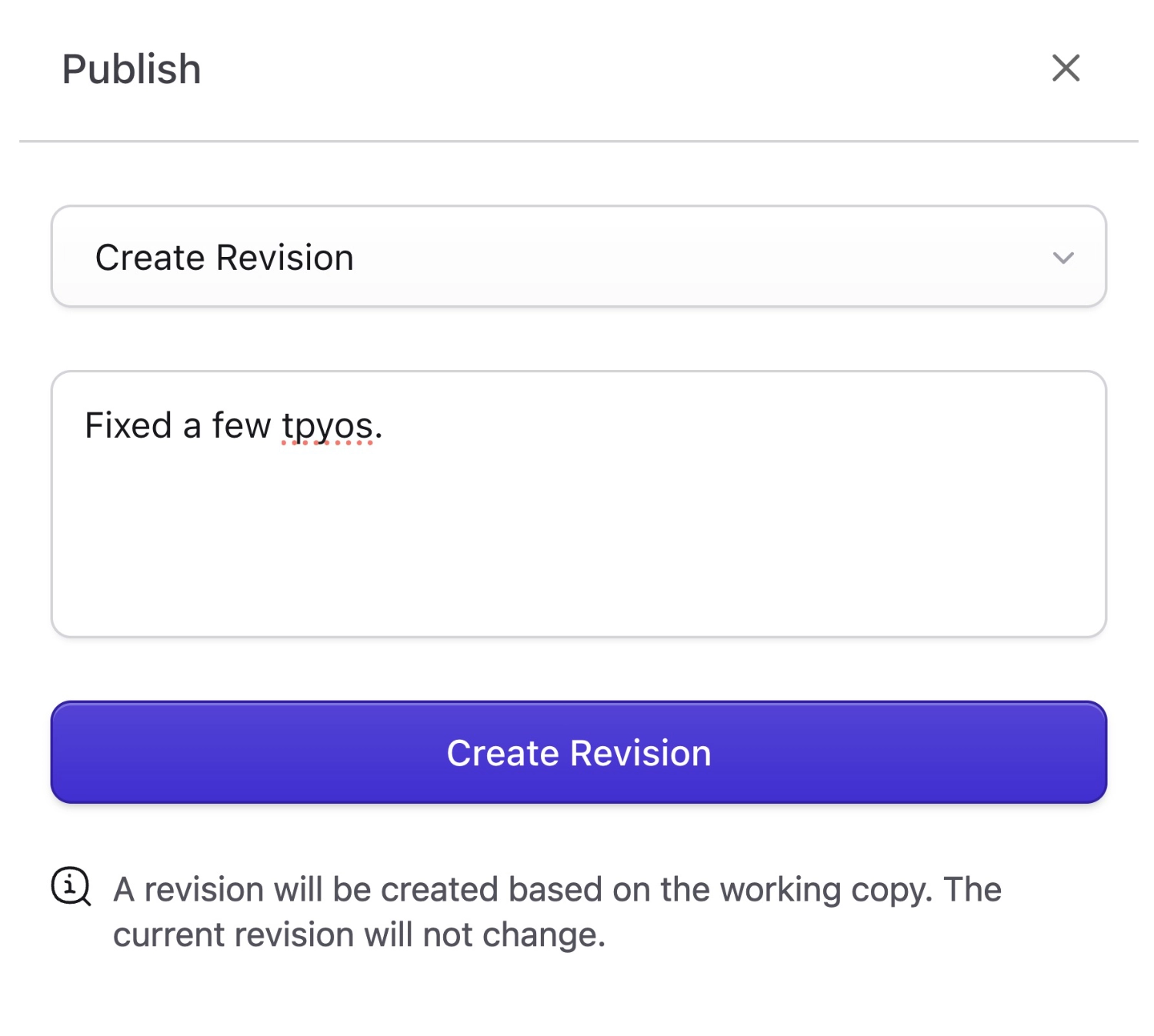Open the Create Revision publish mode dropdown
Viewport: 1154px width, 1036px height.
577,258
